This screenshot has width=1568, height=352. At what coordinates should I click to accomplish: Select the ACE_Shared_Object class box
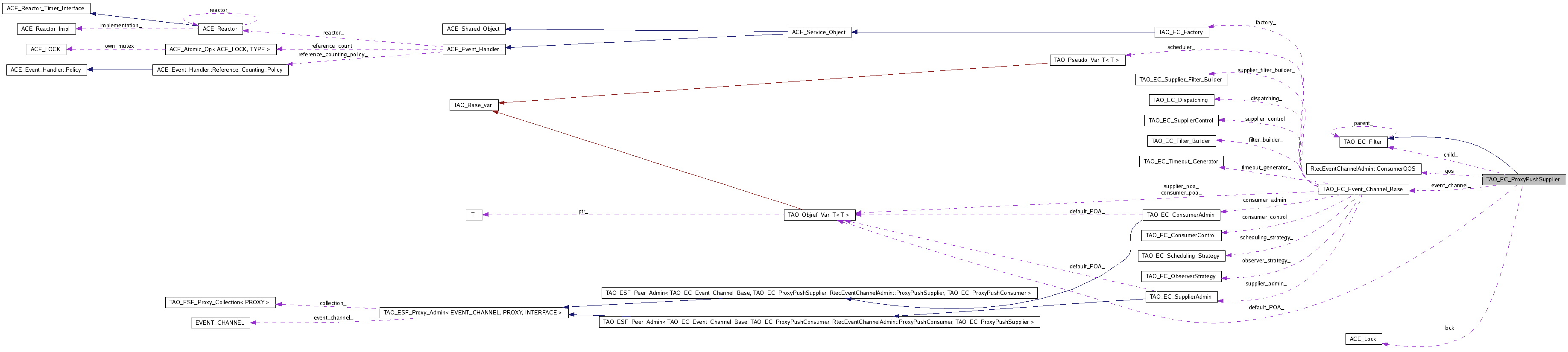[x=473, y=29]
